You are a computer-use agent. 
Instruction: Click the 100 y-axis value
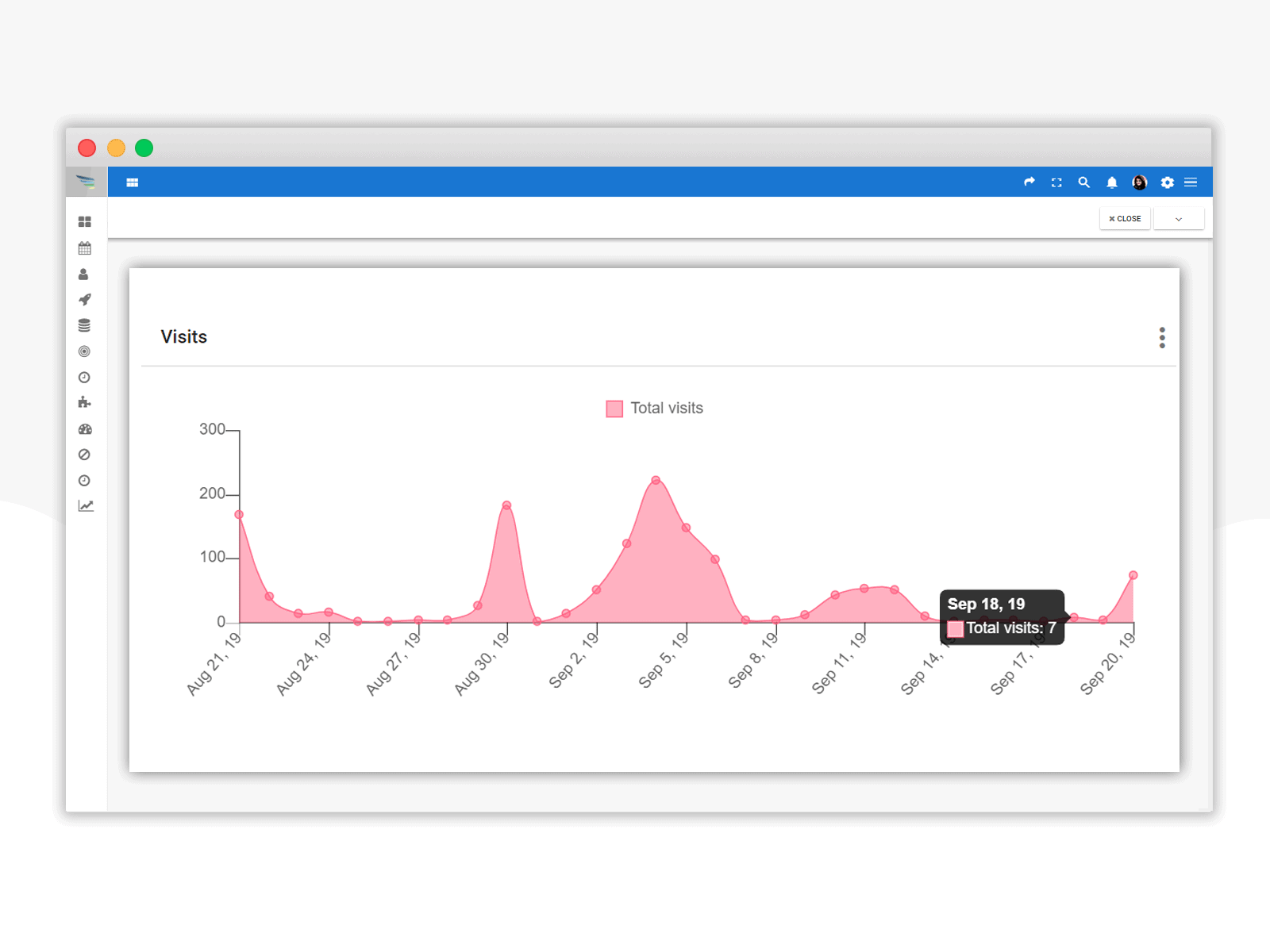(x=212, y=557)
